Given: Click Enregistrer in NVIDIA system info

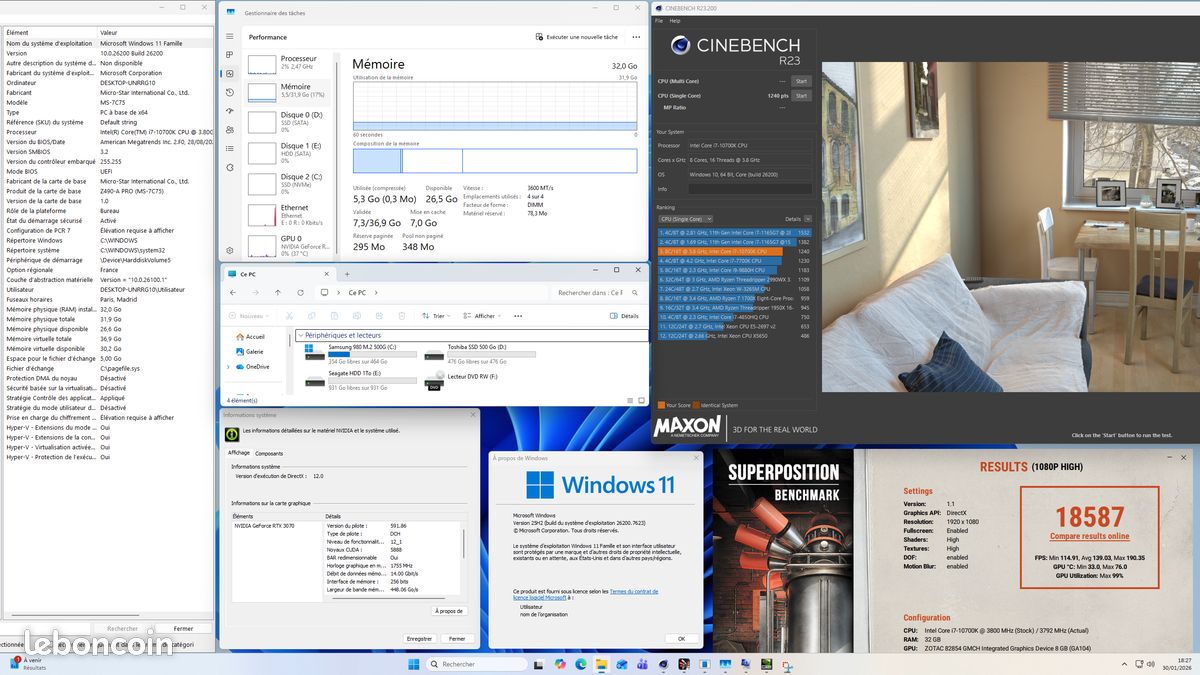Looking at the screenshot, I should coord(420,638).
